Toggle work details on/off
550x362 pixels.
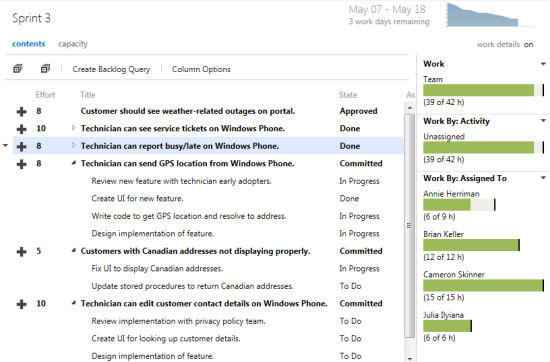point(528,45)
